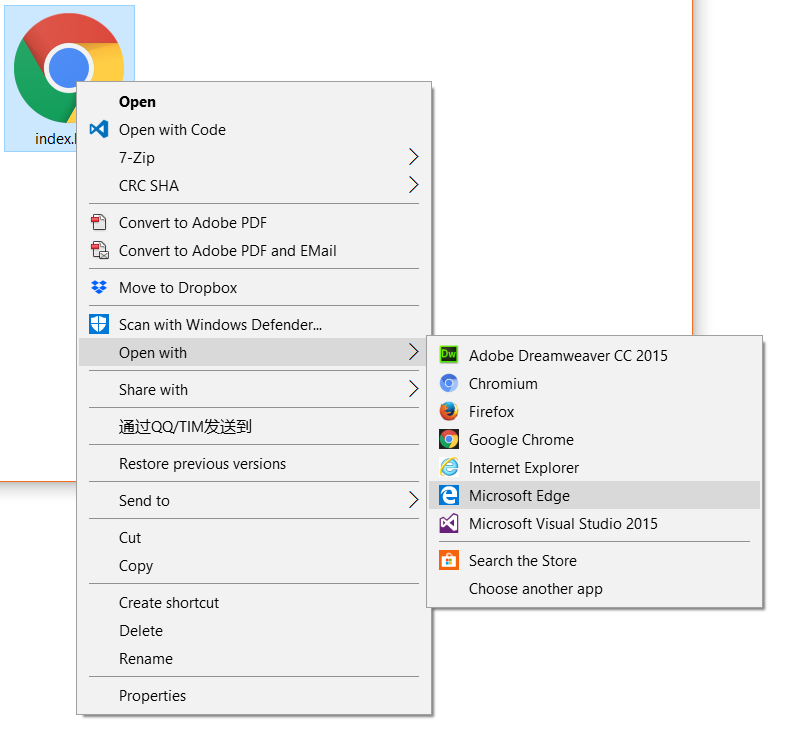Select Copy from the context menu
This screenshot has height=744, width=792.
point(254,566)
